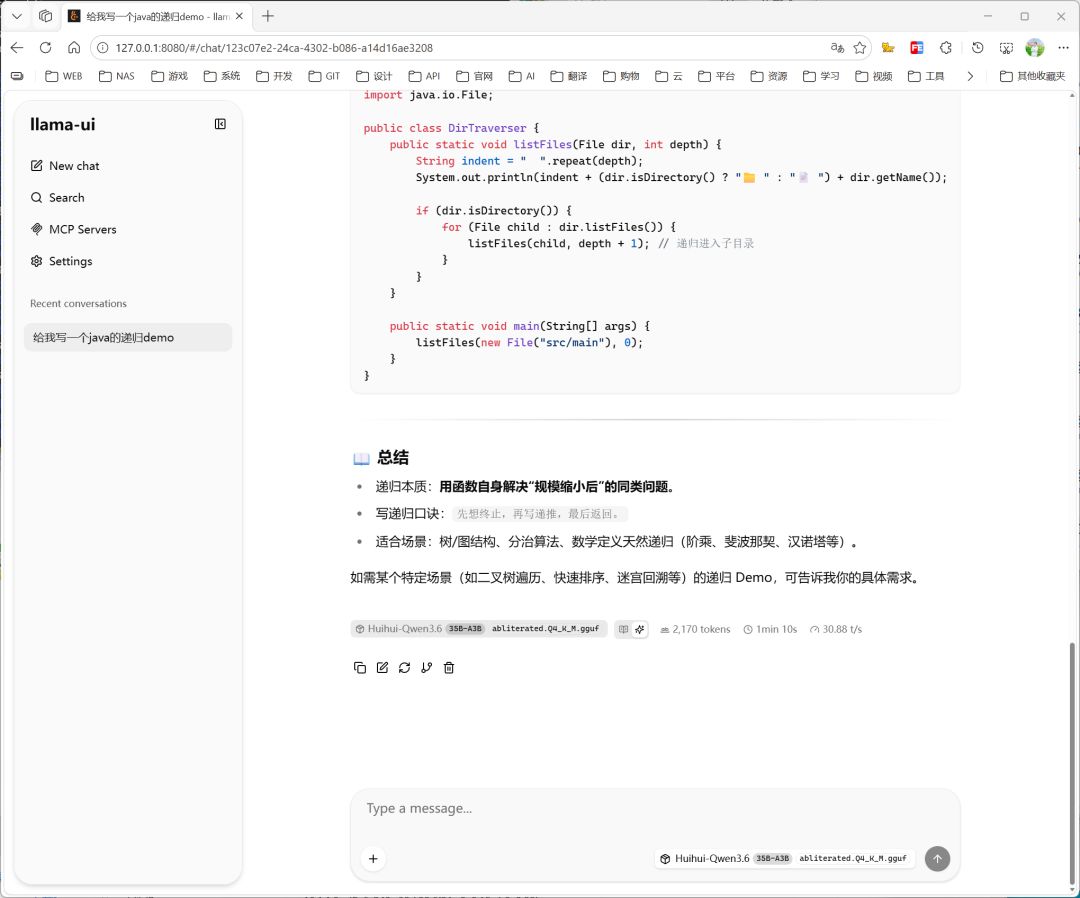Delete the assistant message
1080x898 pixels.
(x=449, y=667)
